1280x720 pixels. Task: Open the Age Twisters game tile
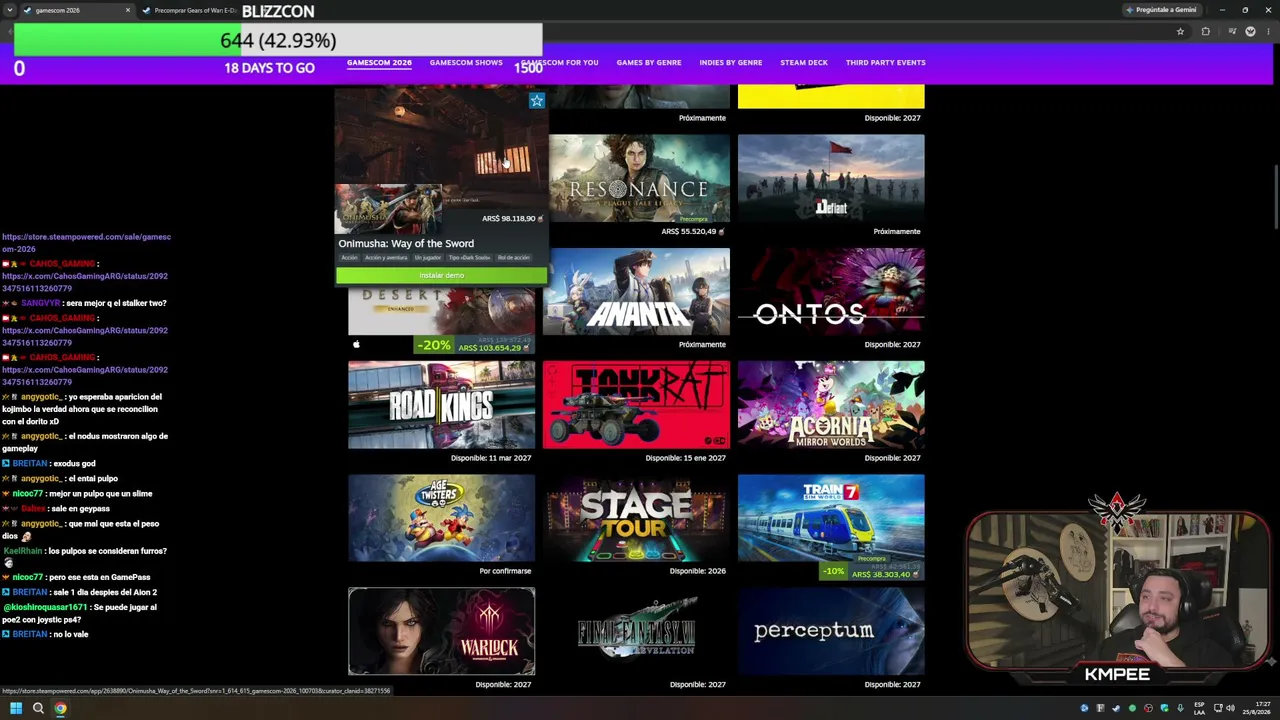click(x=441, y=518)
